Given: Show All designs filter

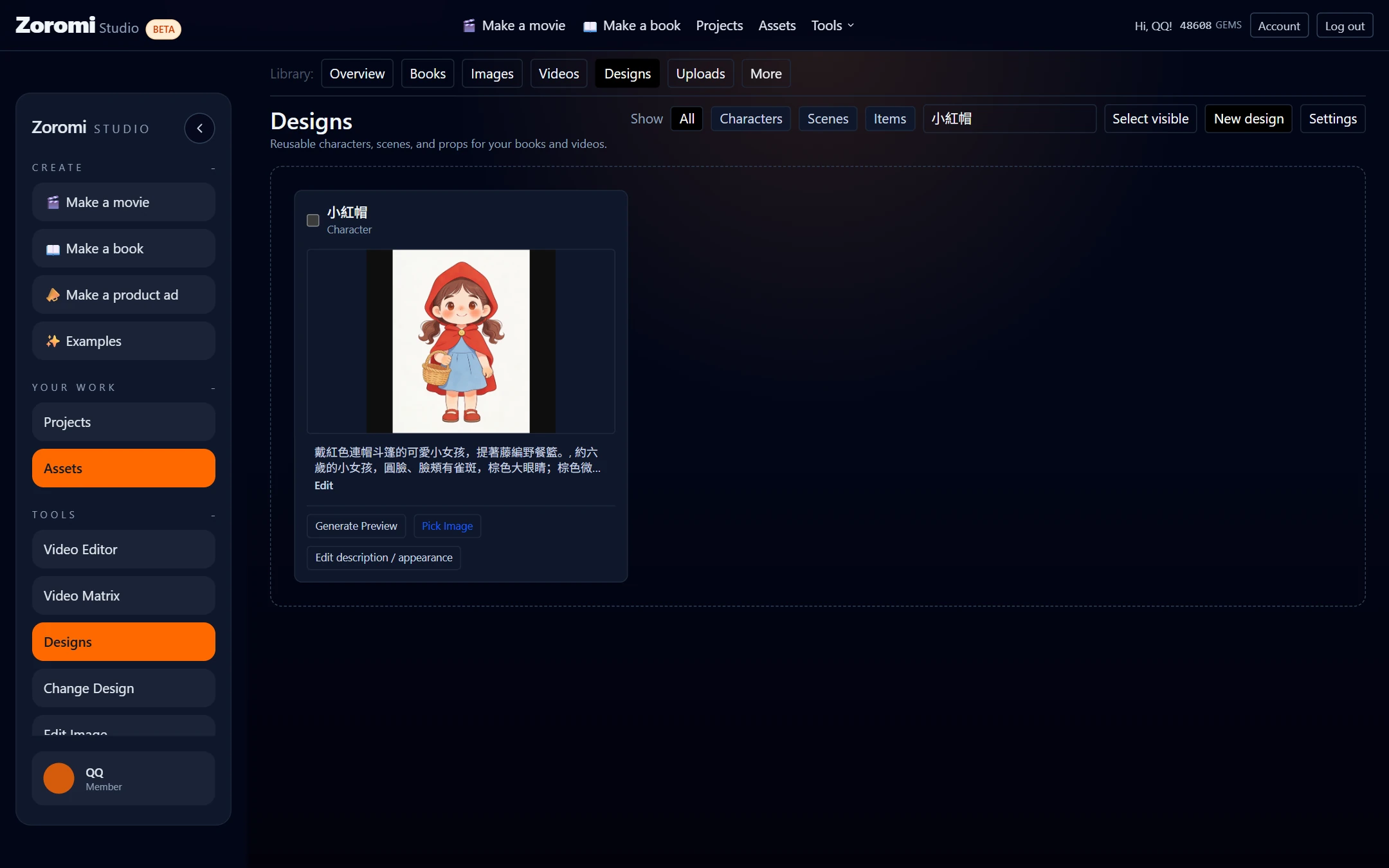Looking at the screenshot, I should 687,118.
